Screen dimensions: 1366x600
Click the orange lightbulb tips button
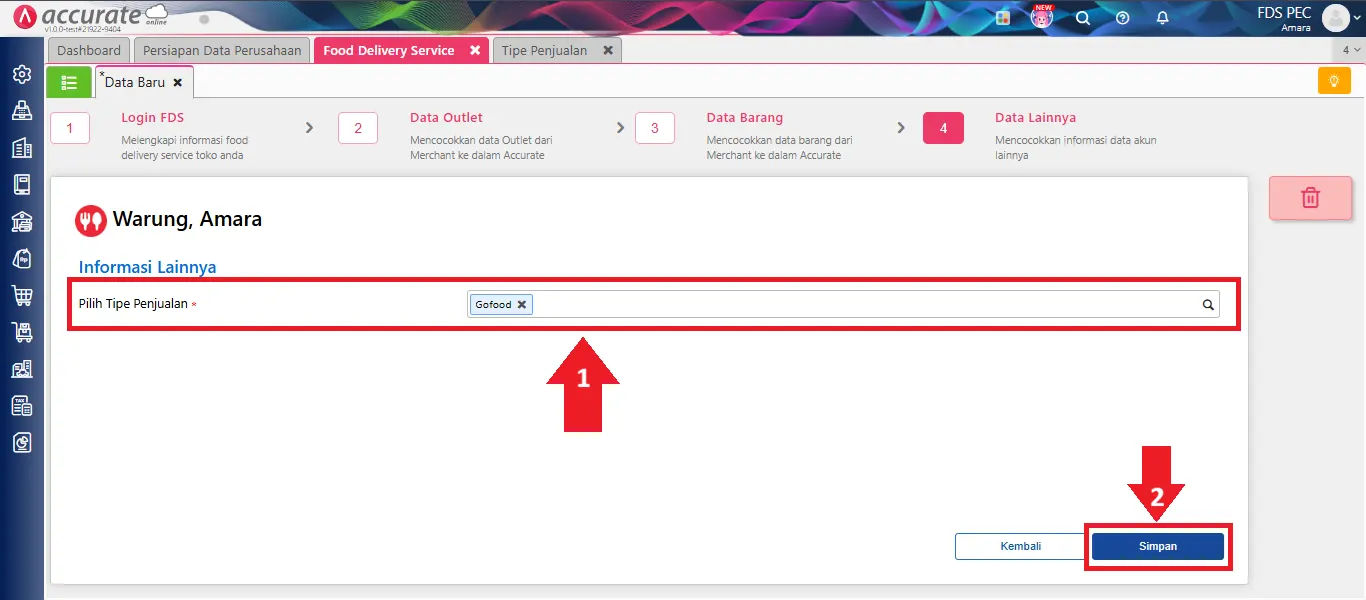1334,81
